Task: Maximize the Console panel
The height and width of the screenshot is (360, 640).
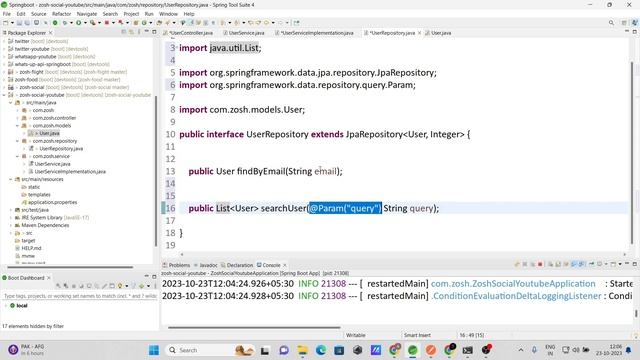Action: (x=634, y=264)
